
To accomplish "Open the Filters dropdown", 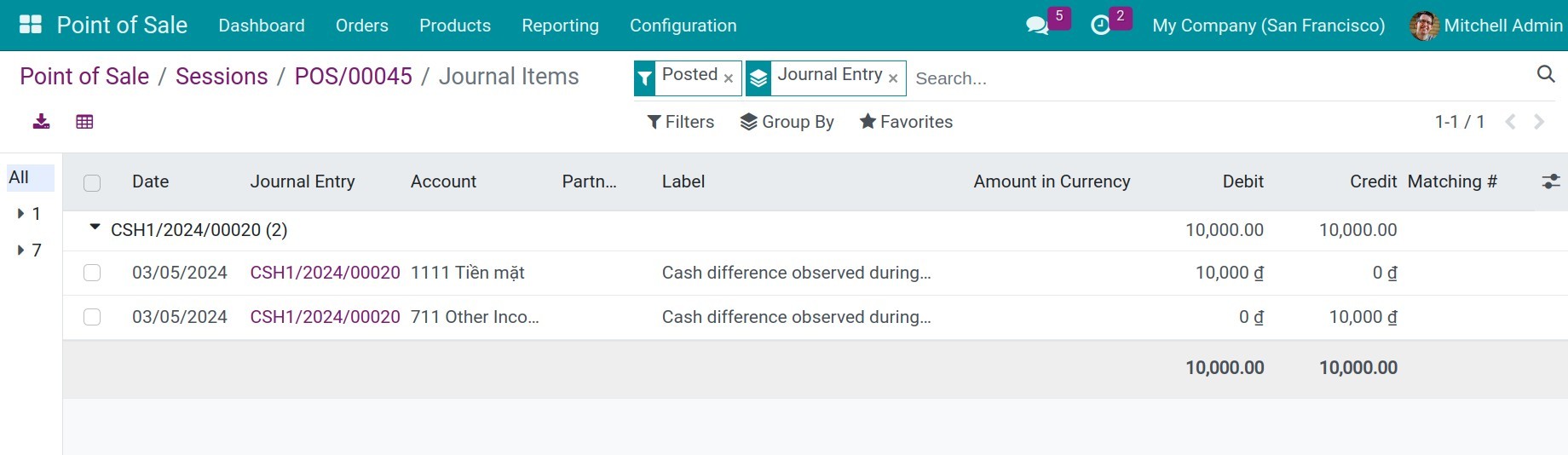I will click(x=681, y=122).
